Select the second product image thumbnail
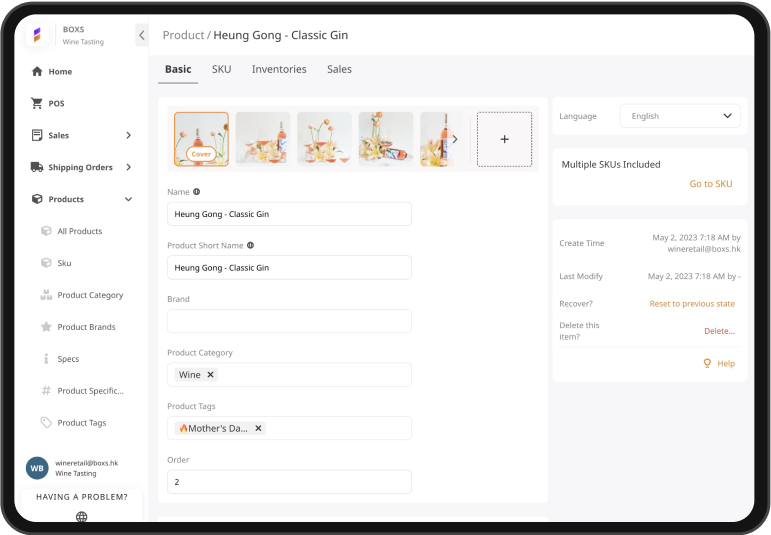 [x=263, y=139]
